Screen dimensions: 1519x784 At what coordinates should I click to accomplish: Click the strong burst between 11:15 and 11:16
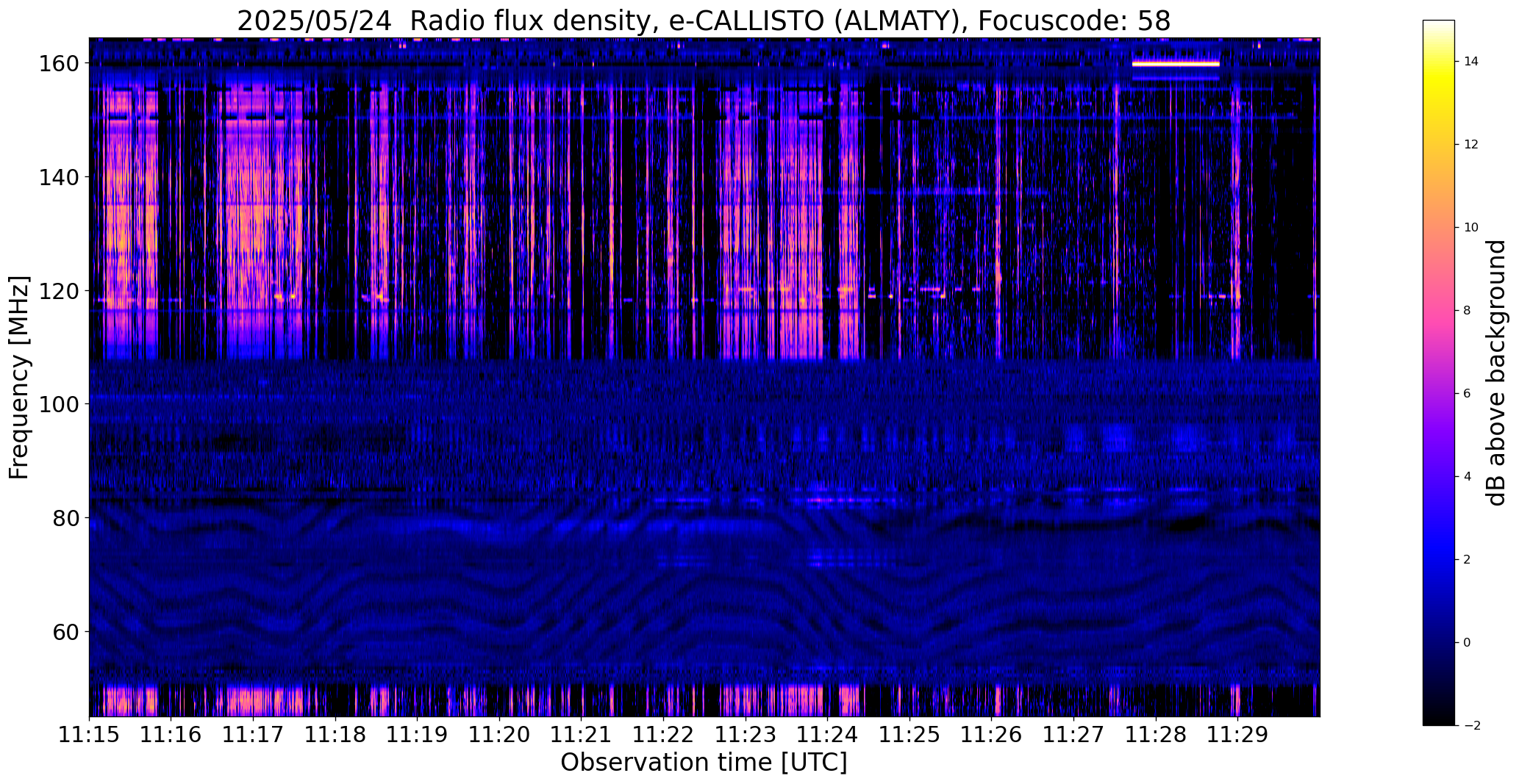pos(131,220)
